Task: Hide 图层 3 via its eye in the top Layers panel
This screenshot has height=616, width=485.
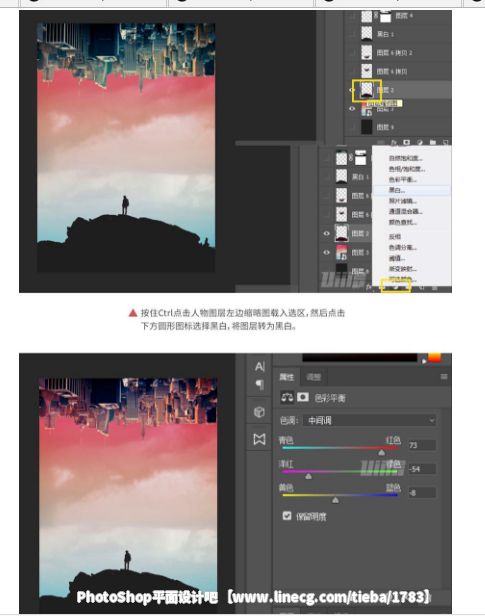Action: tap(352, 108)
